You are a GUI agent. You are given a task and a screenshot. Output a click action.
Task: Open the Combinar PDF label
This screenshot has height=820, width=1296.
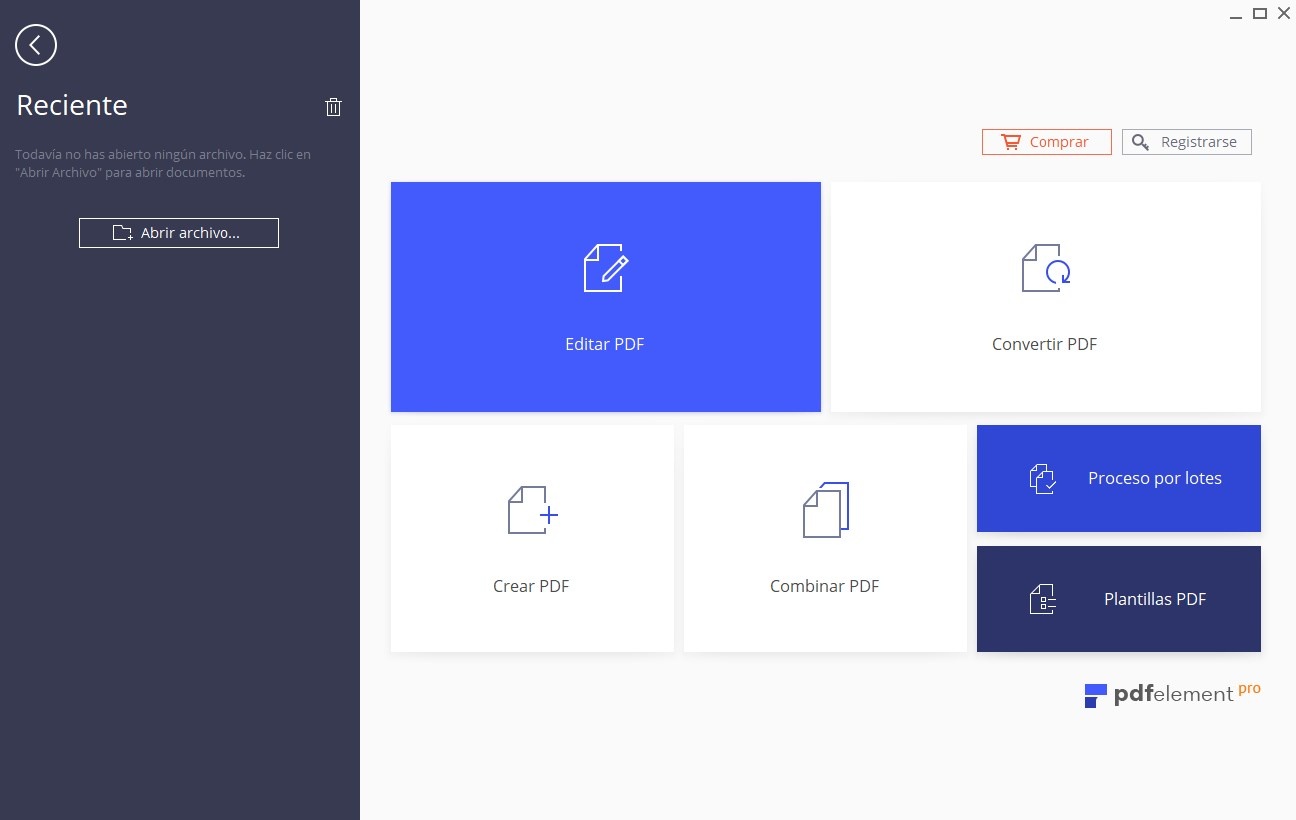[825, 586]
